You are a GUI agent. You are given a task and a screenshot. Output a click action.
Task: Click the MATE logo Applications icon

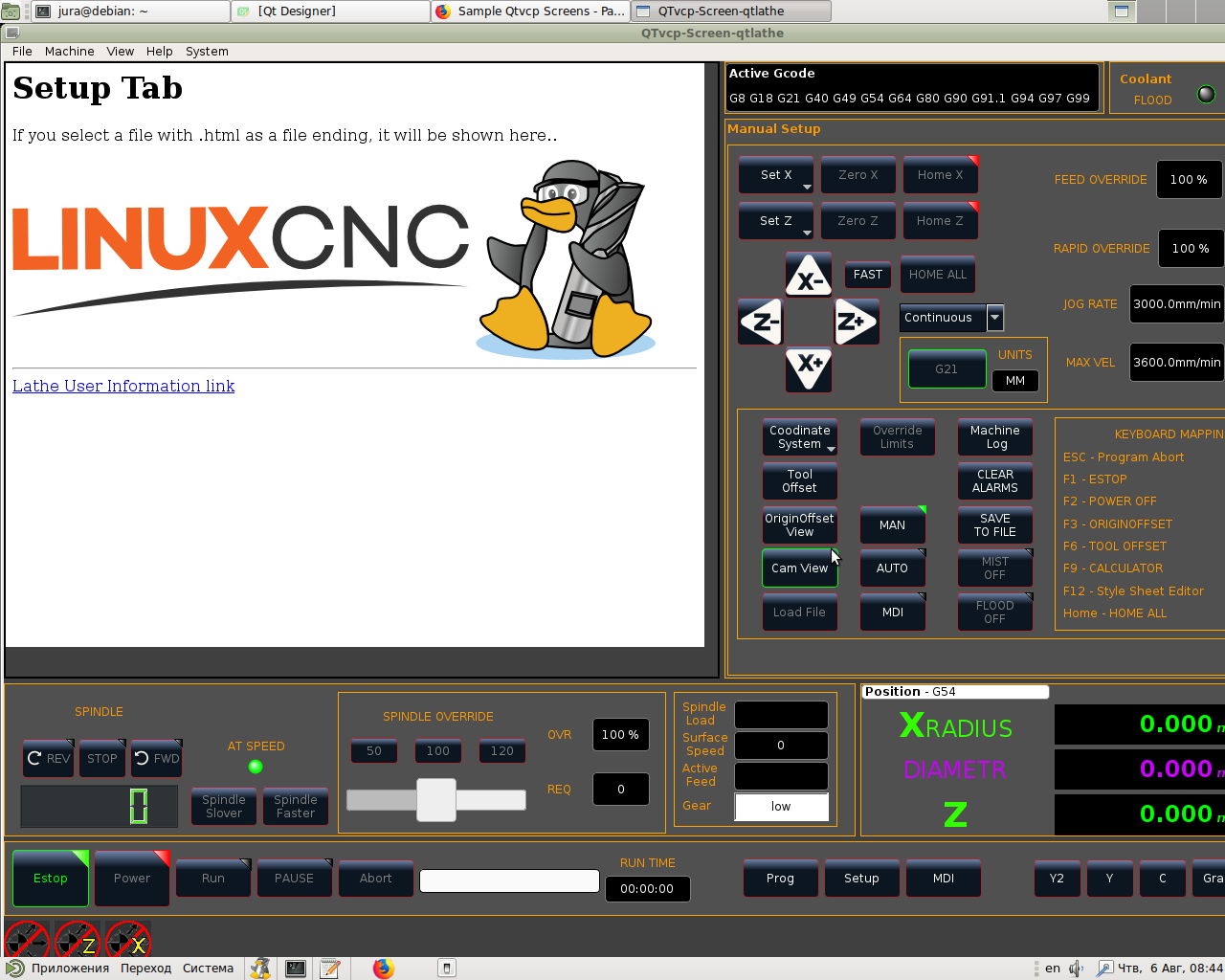point(14,969)
